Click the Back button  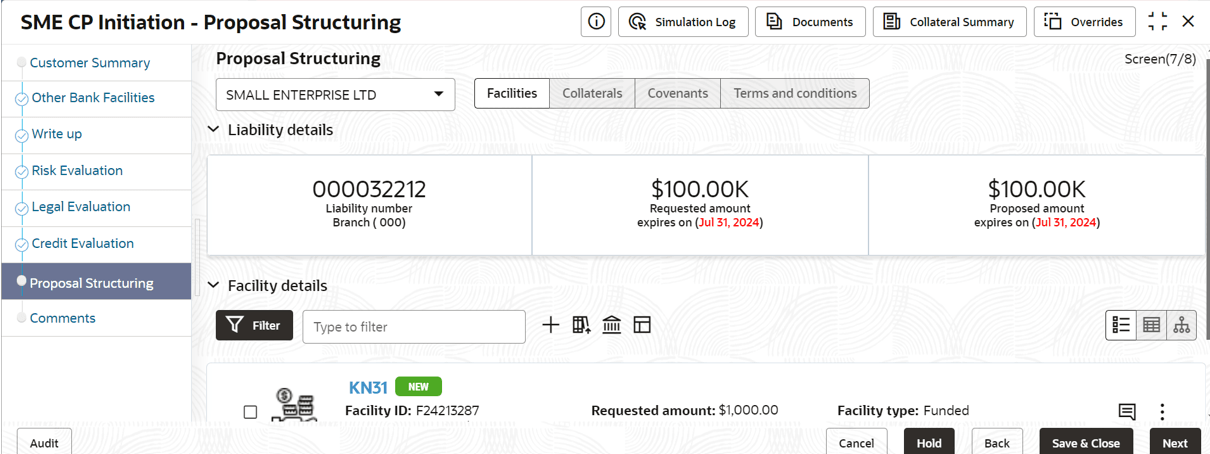[996, 443]
